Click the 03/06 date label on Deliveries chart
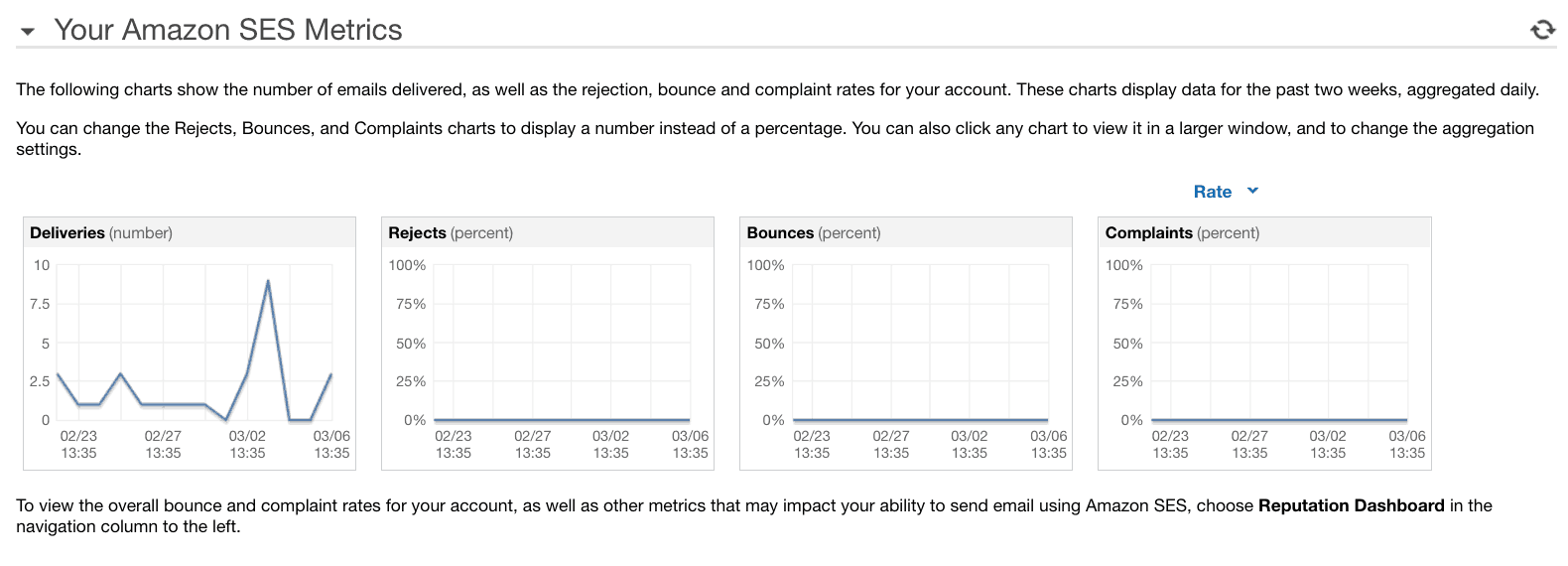Image resolution: width=1568 pixels, height=566 pixels. point(331,436)
